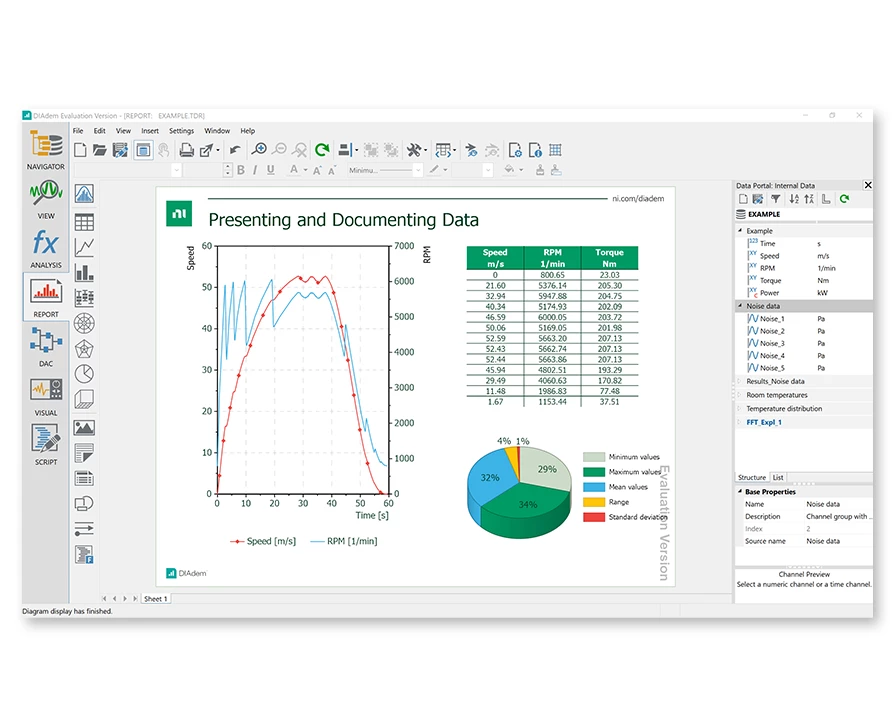The image size is (894, 727).
Task: Click the Sheet 1 tab
Action: (x=154, y=598)
